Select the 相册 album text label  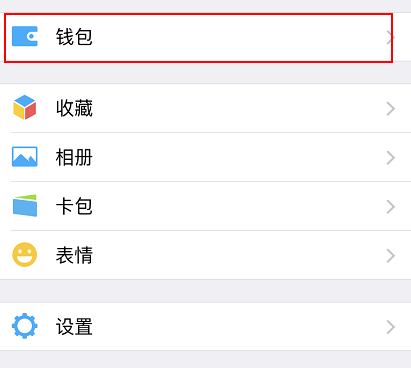click(x=74, y=157)
